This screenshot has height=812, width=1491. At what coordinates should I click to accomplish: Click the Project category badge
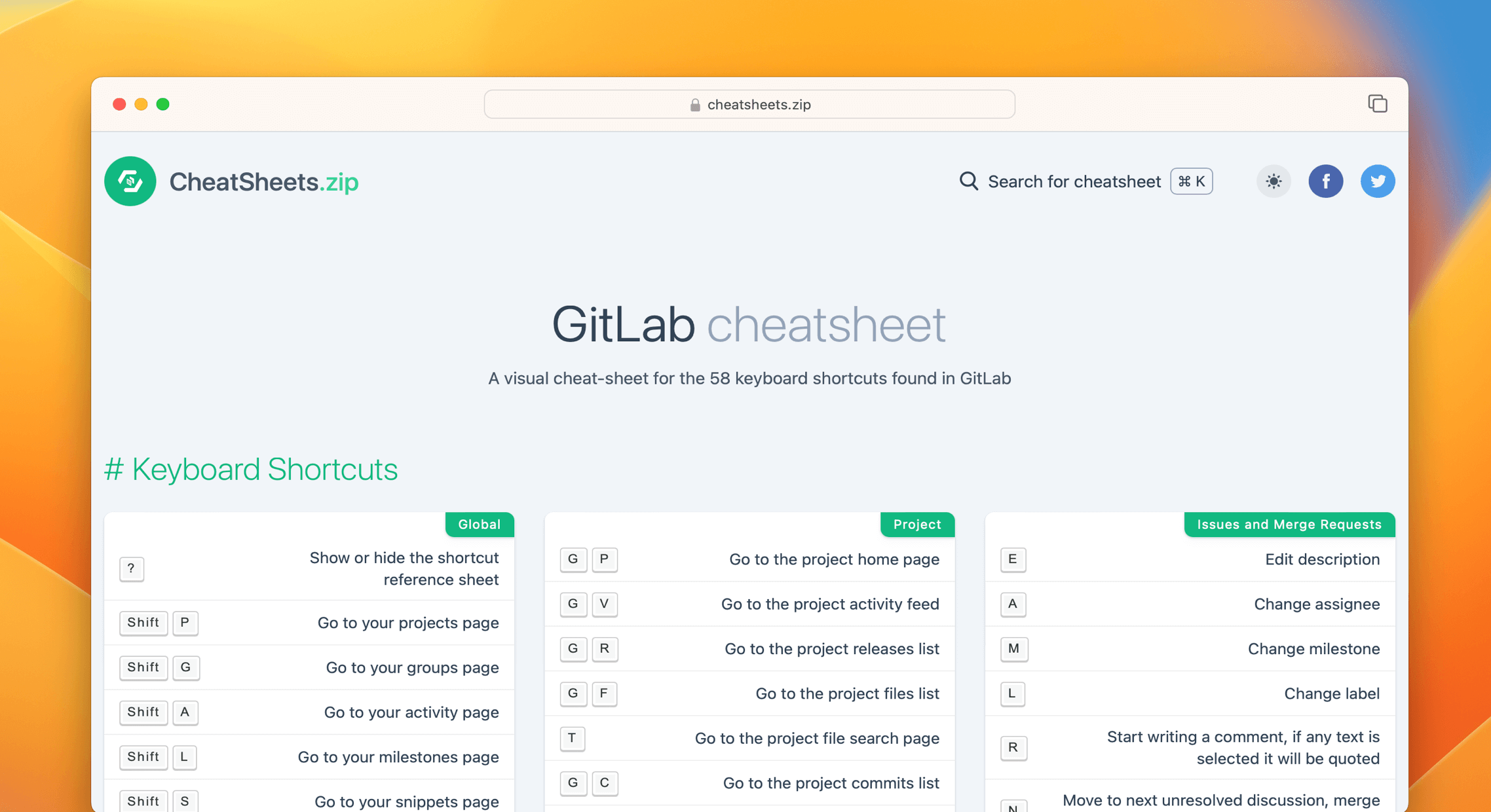915,524
